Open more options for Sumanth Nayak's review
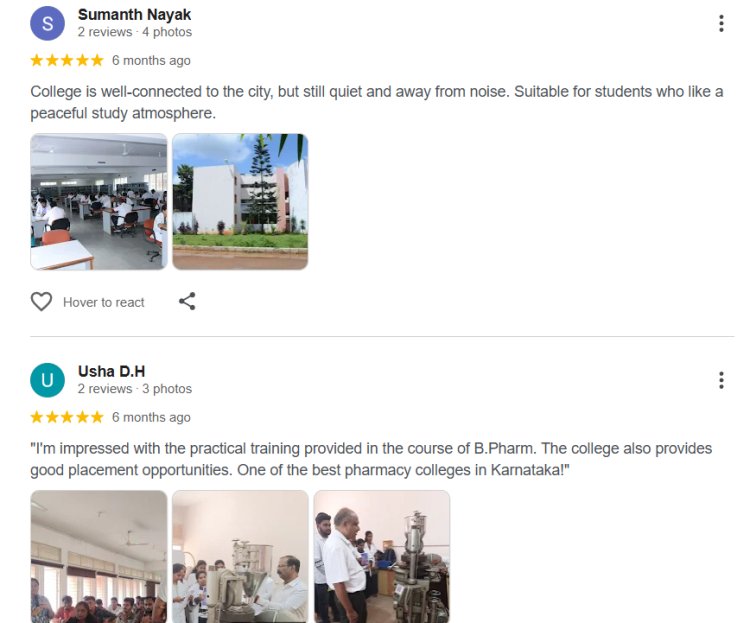 [721, 23]
